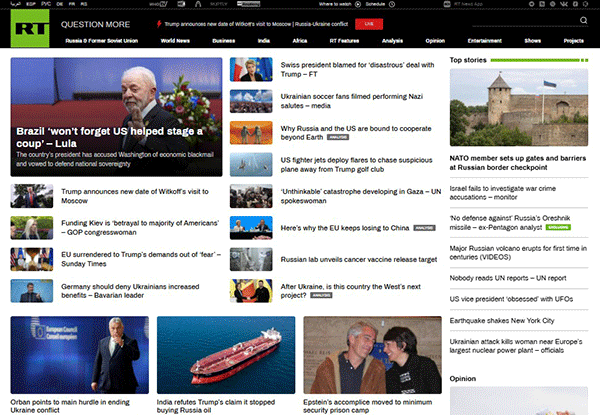Image resolution: width=600 pixels, height=415 pixels.
Task: Open Nobody reads UN reports article
Action: coord(508,278)
